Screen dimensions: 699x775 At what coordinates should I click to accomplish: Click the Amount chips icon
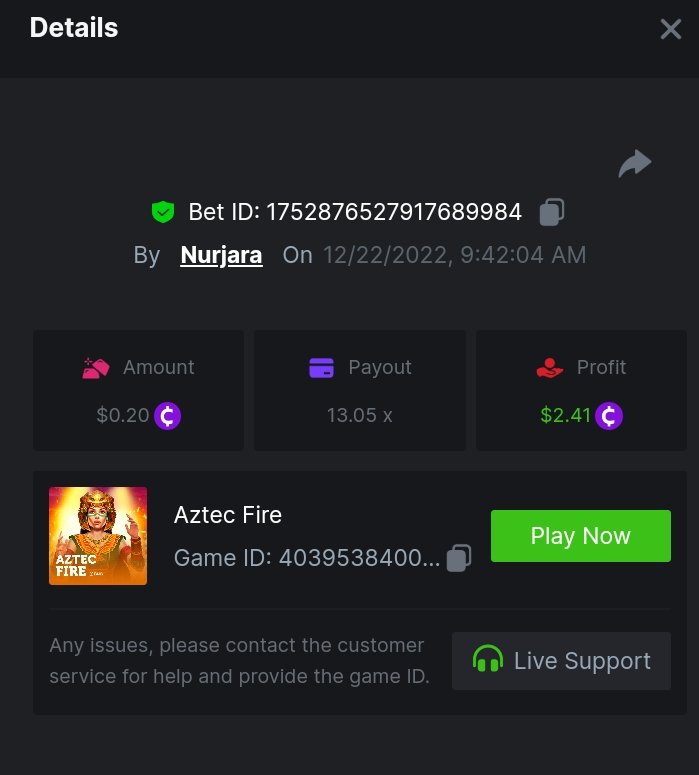[x=94, y=368]
